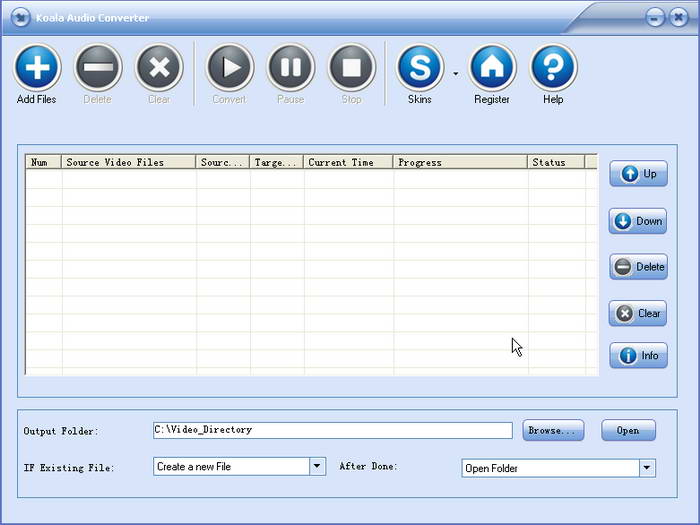Viewport: 700px width, 525px height.
Task: Click the Targe... column header
Action: pyautogui.click(x=277, y=162)
